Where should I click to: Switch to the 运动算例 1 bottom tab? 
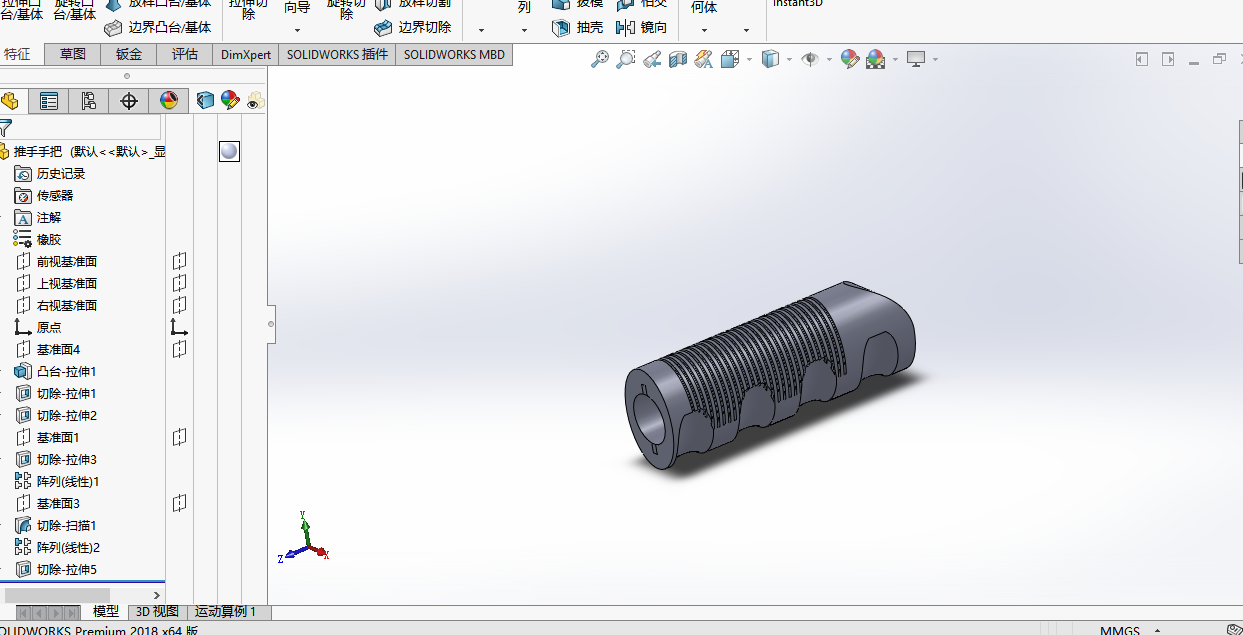tap(225, 612)
